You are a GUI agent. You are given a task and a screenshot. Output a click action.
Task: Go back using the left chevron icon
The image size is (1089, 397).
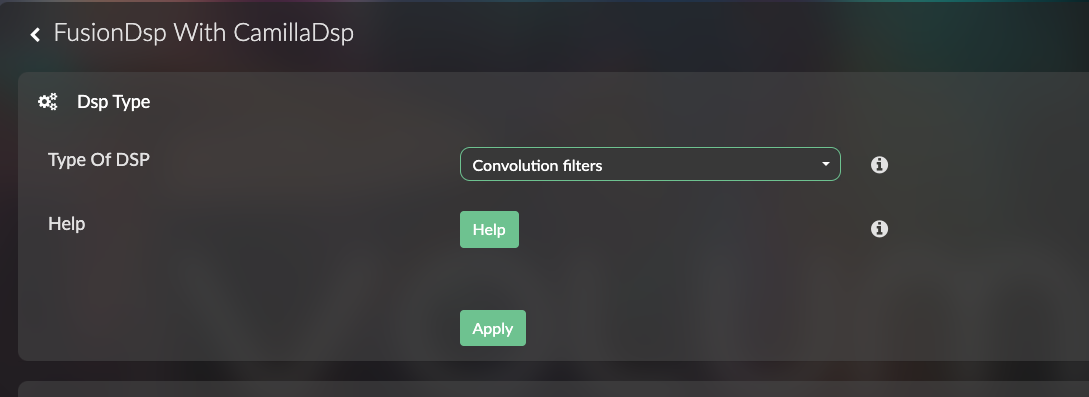35,34
